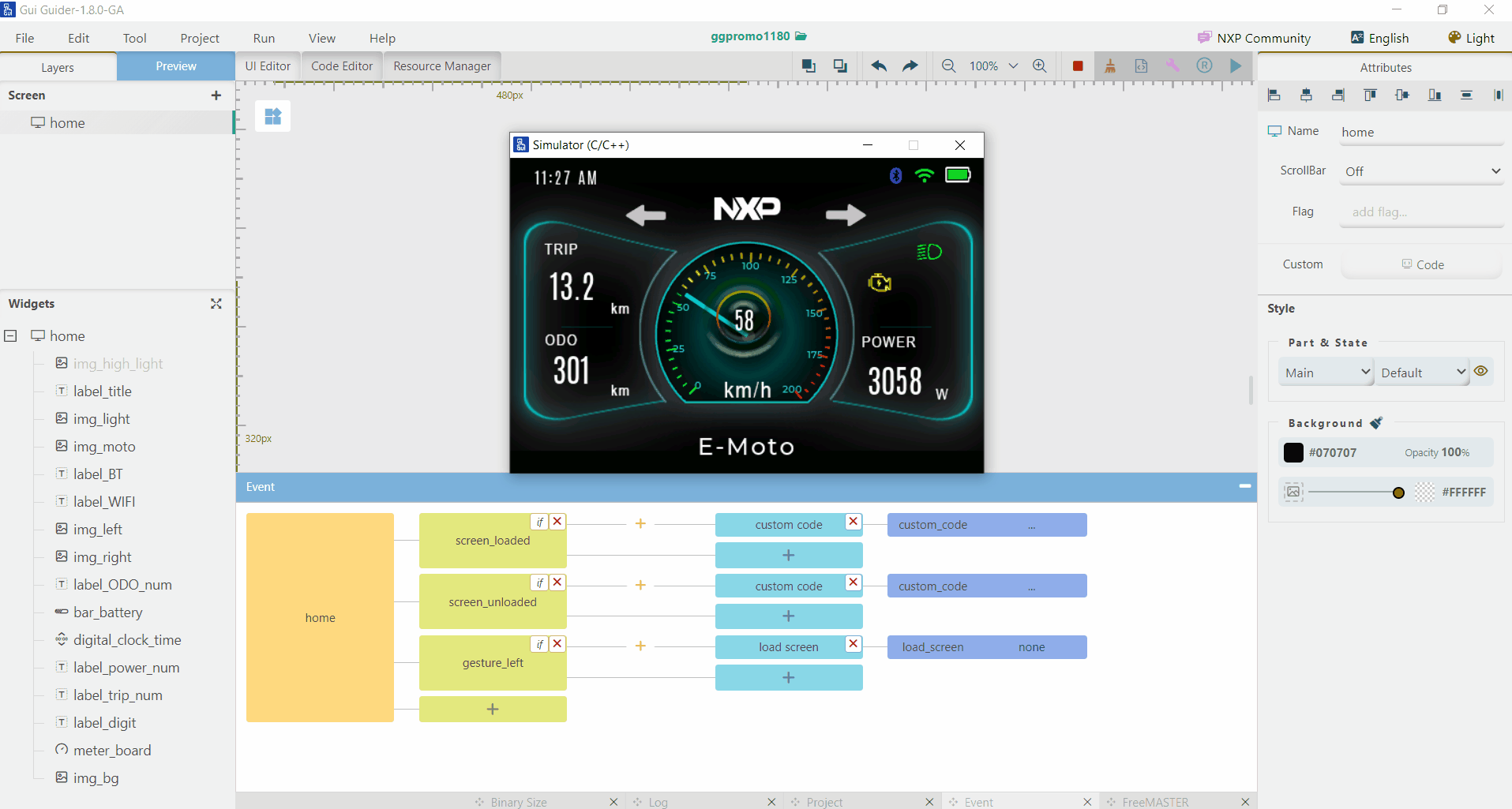Toggle the Main part eye visibility icon
The width and height of the screenshot is (1512, 809).
[1480, 371]
